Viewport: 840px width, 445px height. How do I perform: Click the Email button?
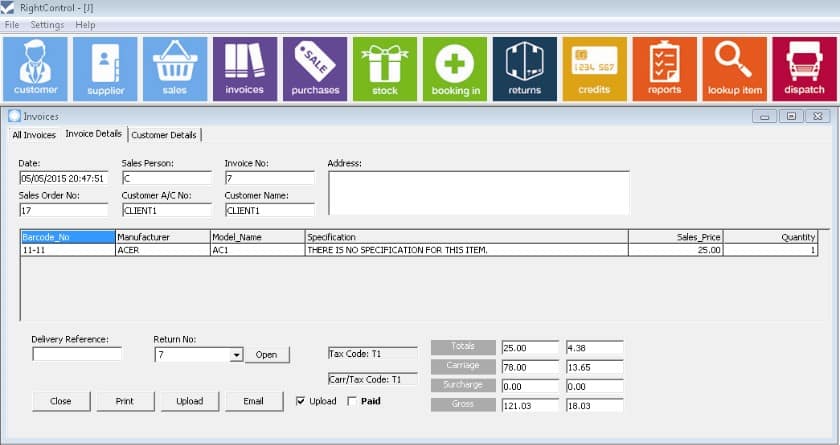253,401
